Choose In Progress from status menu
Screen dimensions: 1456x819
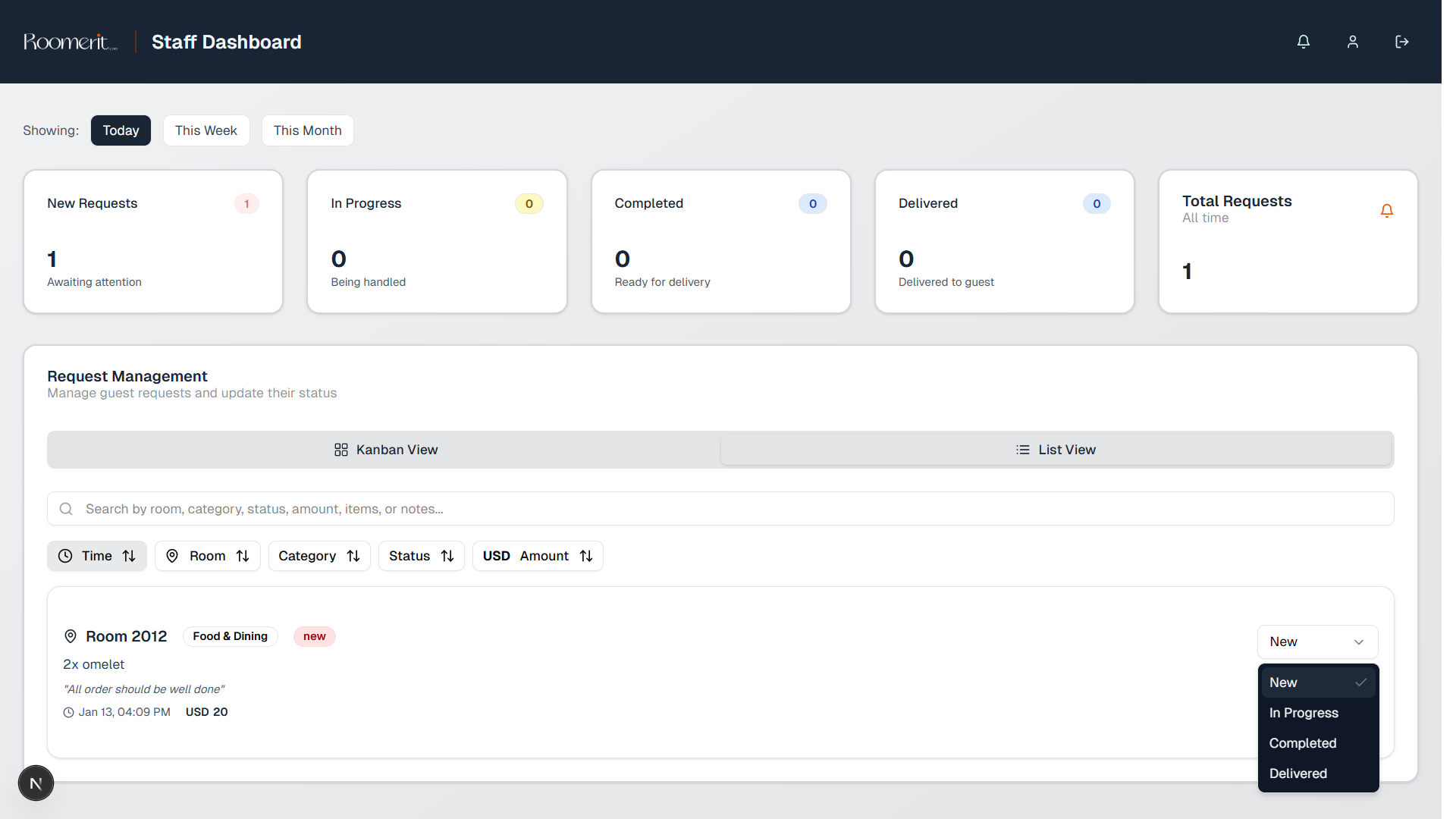(x=1304, y=713)
